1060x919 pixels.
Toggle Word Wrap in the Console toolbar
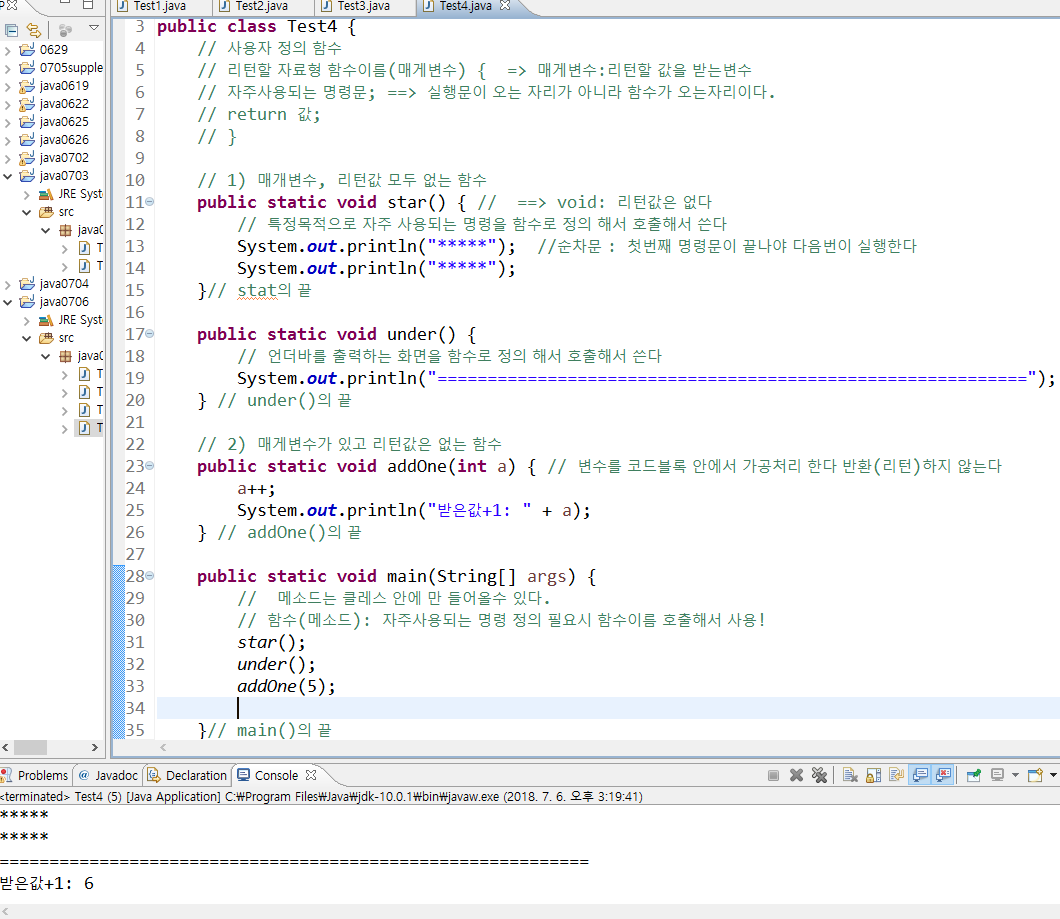tap(896, 776)
